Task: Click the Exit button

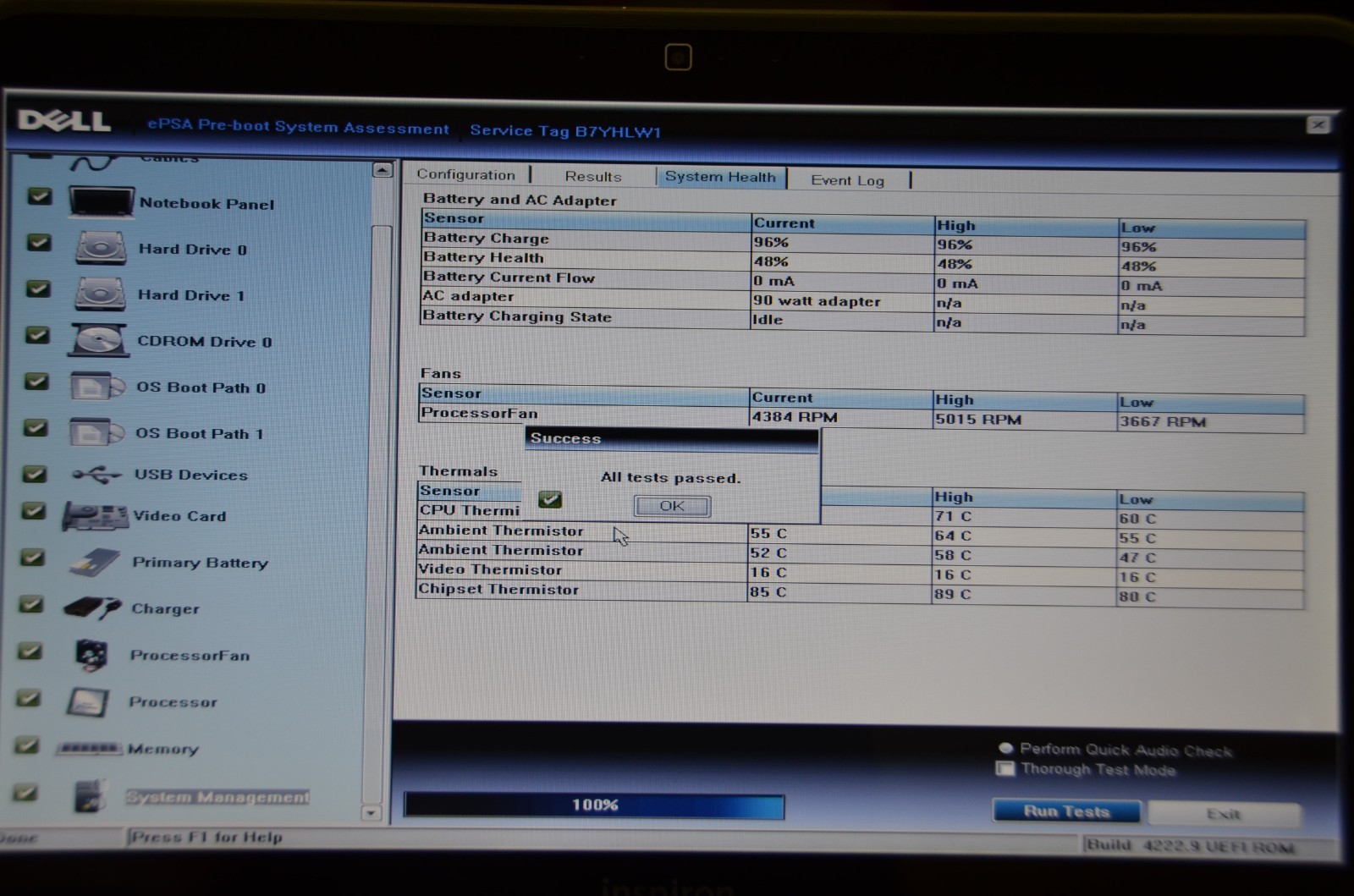Action: pos(1223,814)
